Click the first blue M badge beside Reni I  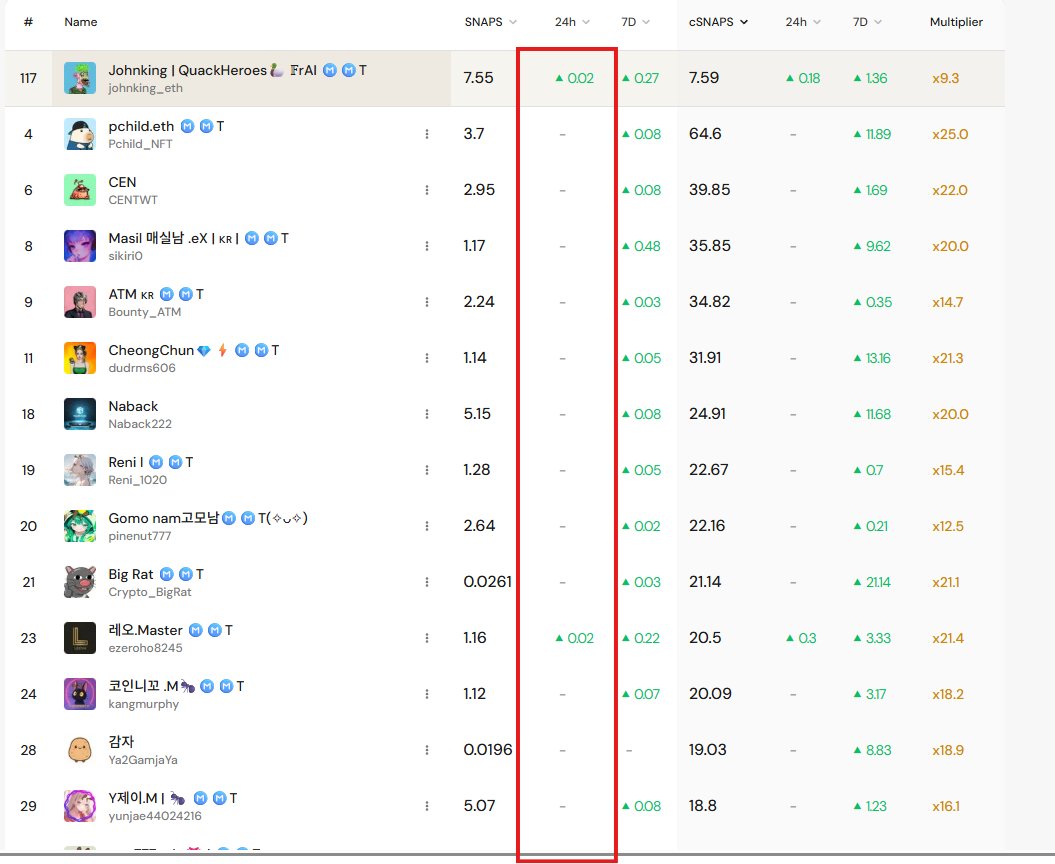tap(156, 462)
